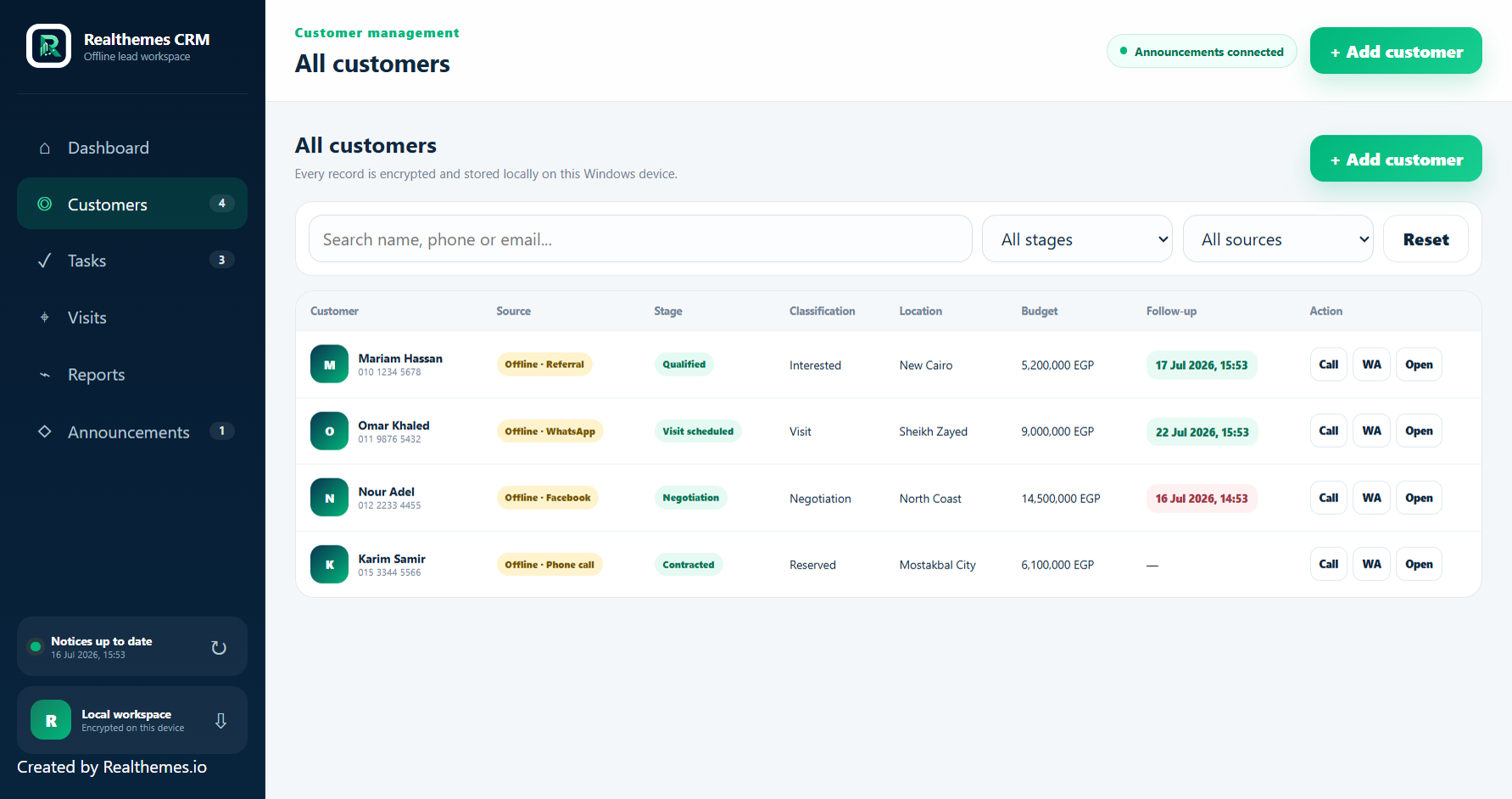Click the overdue 16 Jul 2026, 14:53 follow-up
Image resolution: width=1512 pixels, height=799 pixels.
pyautogui.click(x=1202, y=498)
